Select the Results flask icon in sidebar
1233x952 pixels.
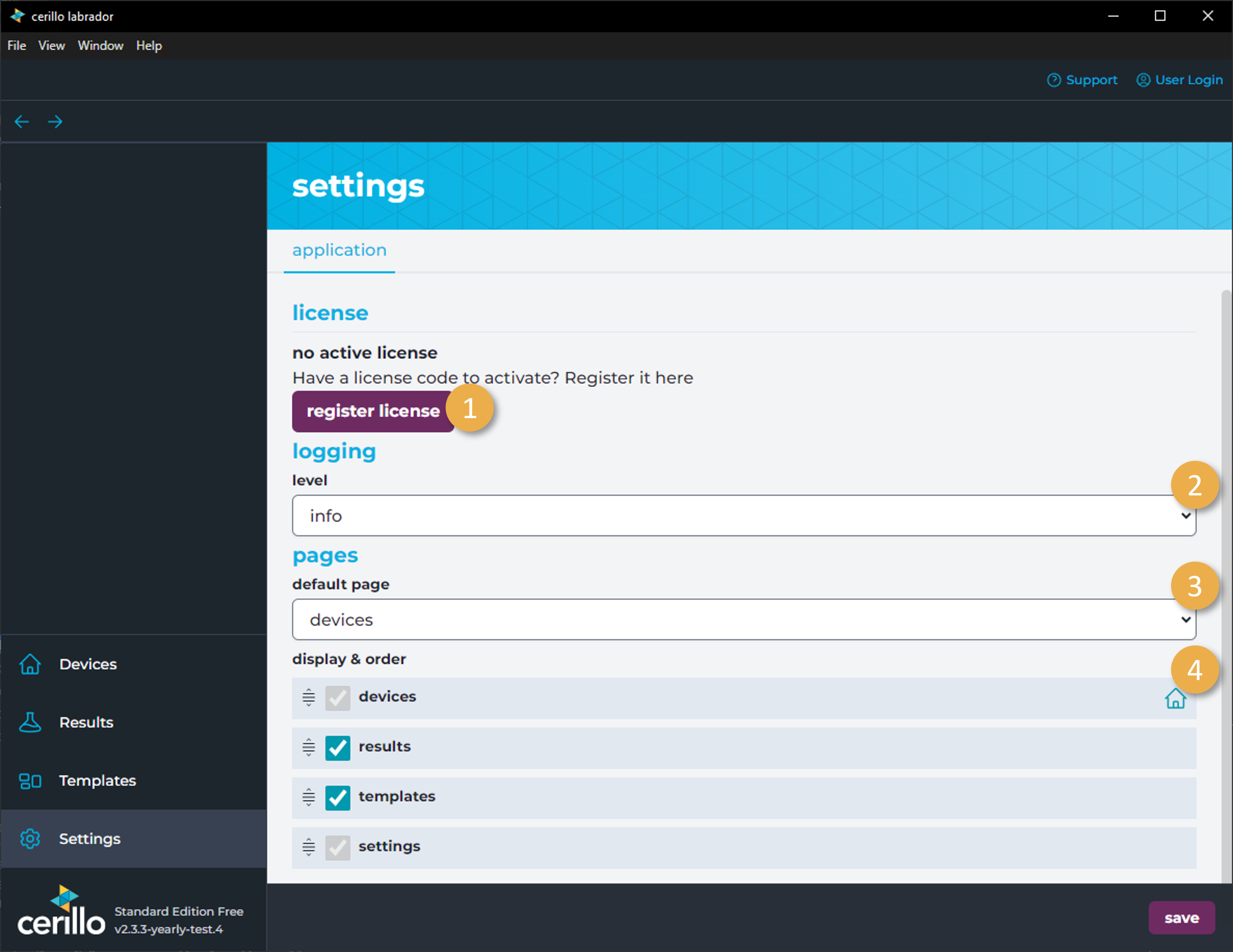coord(30,722)
